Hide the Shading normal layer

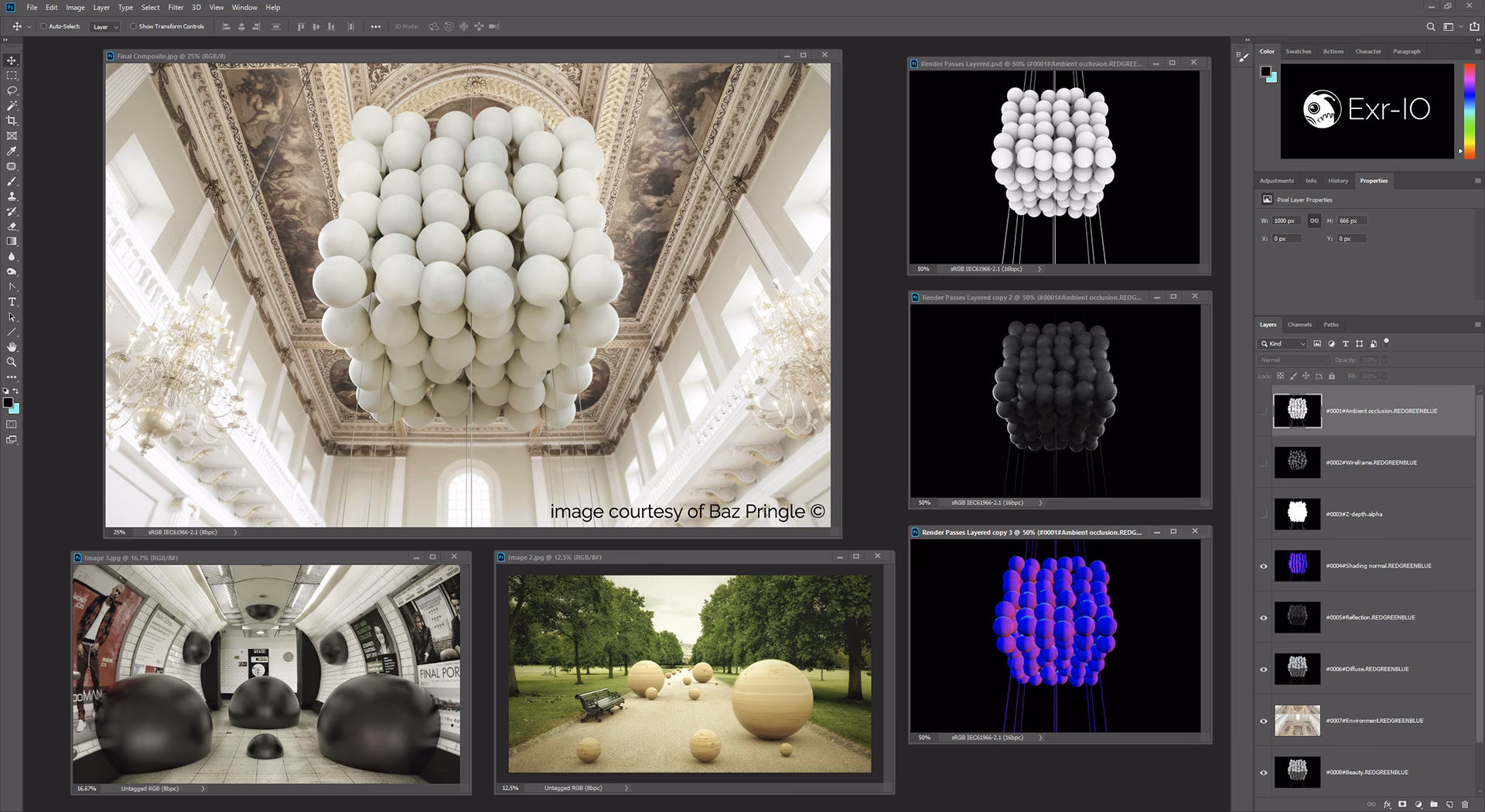point(1264,566)
